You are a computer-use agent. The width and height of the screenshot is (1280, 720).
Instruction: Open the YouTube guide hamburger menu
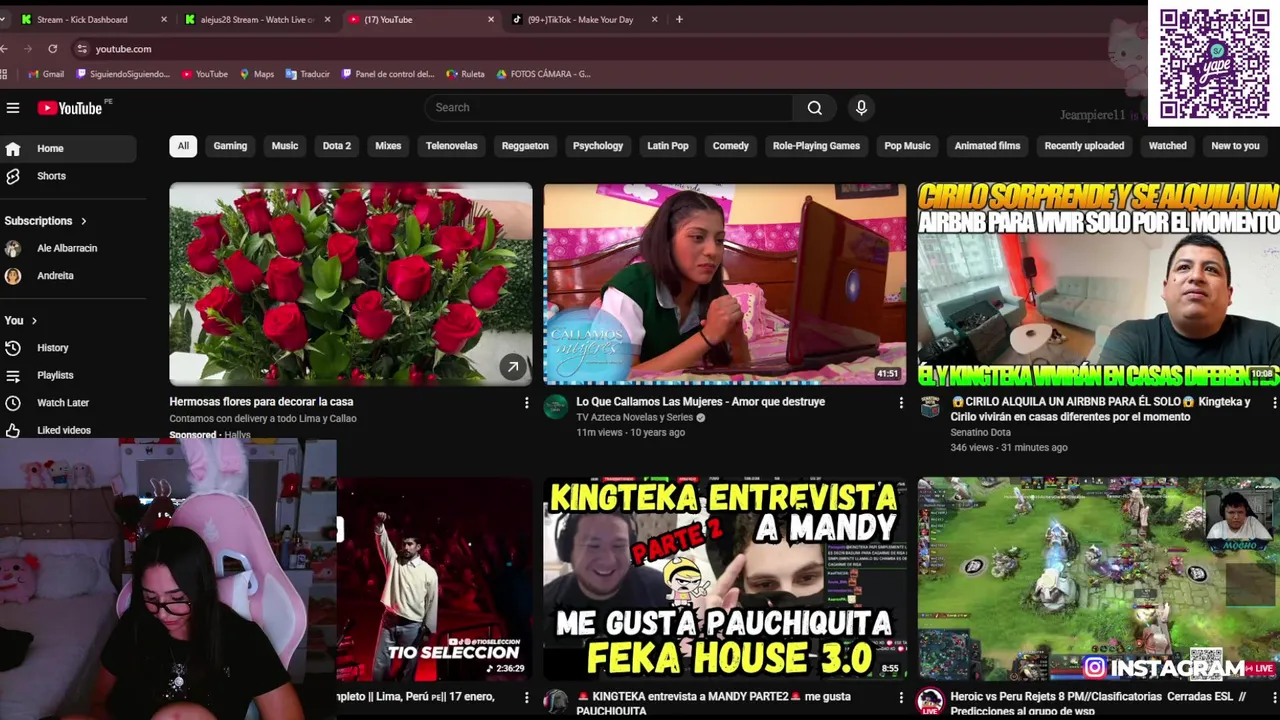point(13,108)
